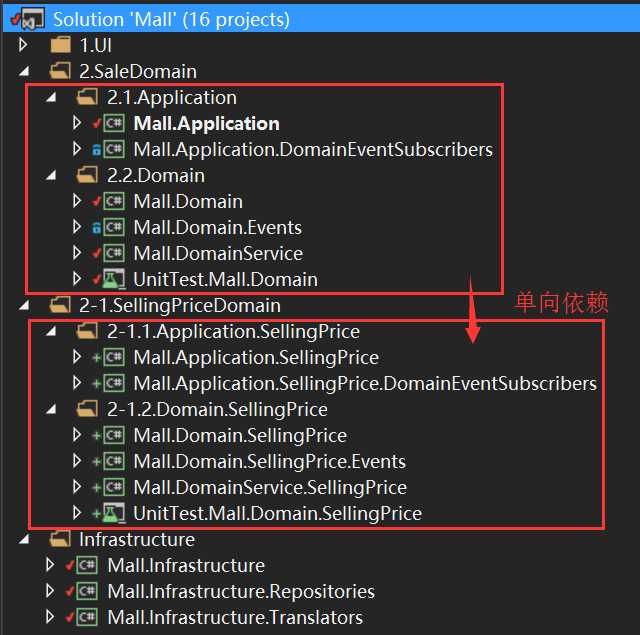Viewport: 640px width, 635px height.
Task: Select the 2.2.Domain label
Action: pos(156,175)
